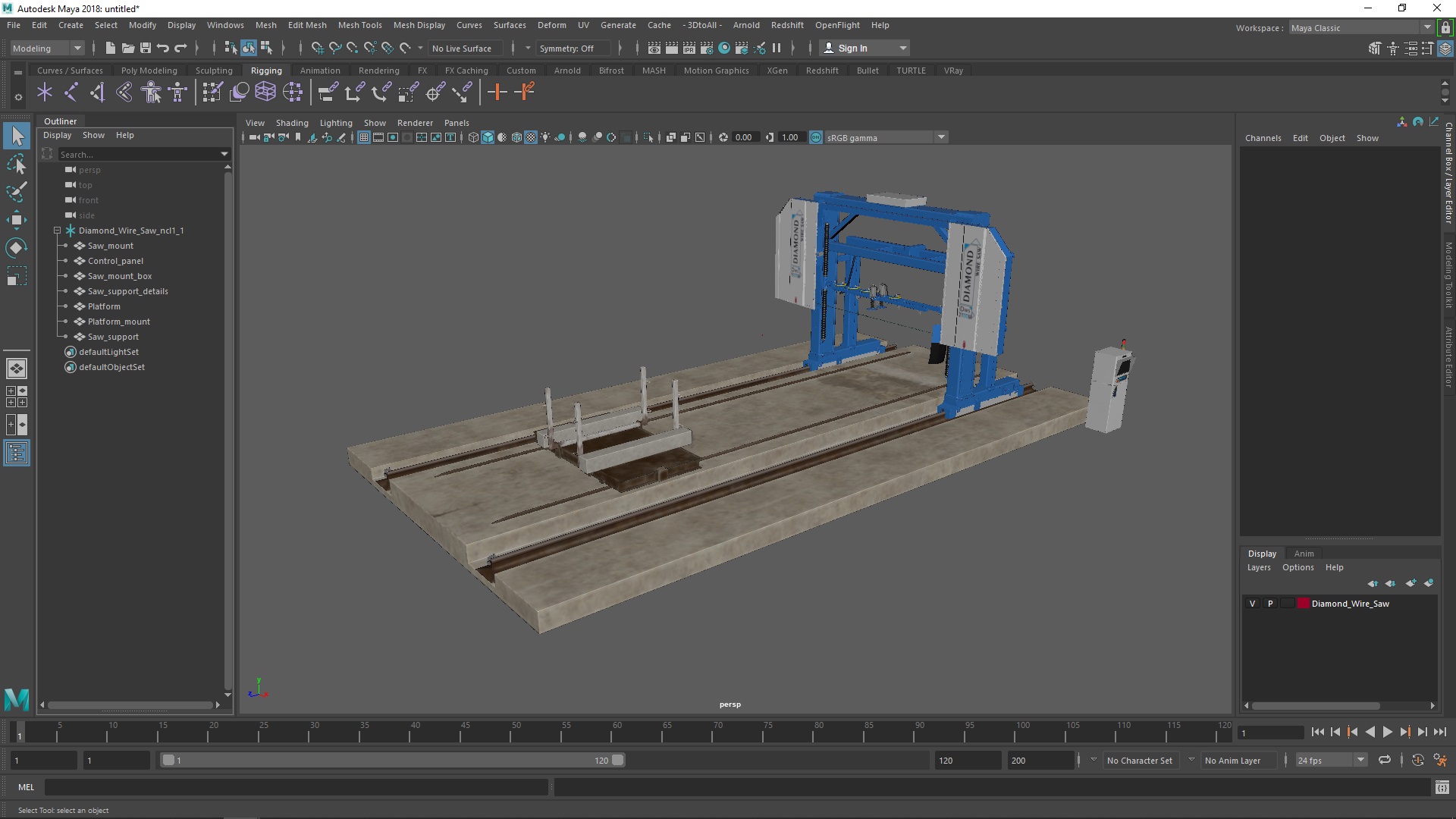
Task: Open the sRGB gamma view transform dropdown
Action: tap(886, 137)
